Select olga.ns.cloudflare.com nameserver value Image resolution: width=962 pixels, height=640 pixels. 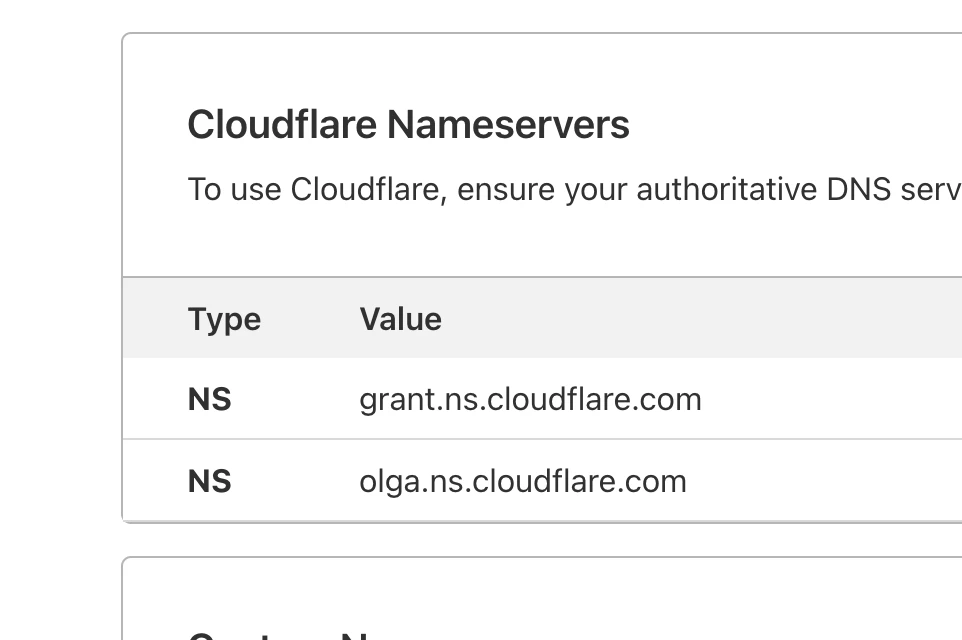[x=523, y=481]
